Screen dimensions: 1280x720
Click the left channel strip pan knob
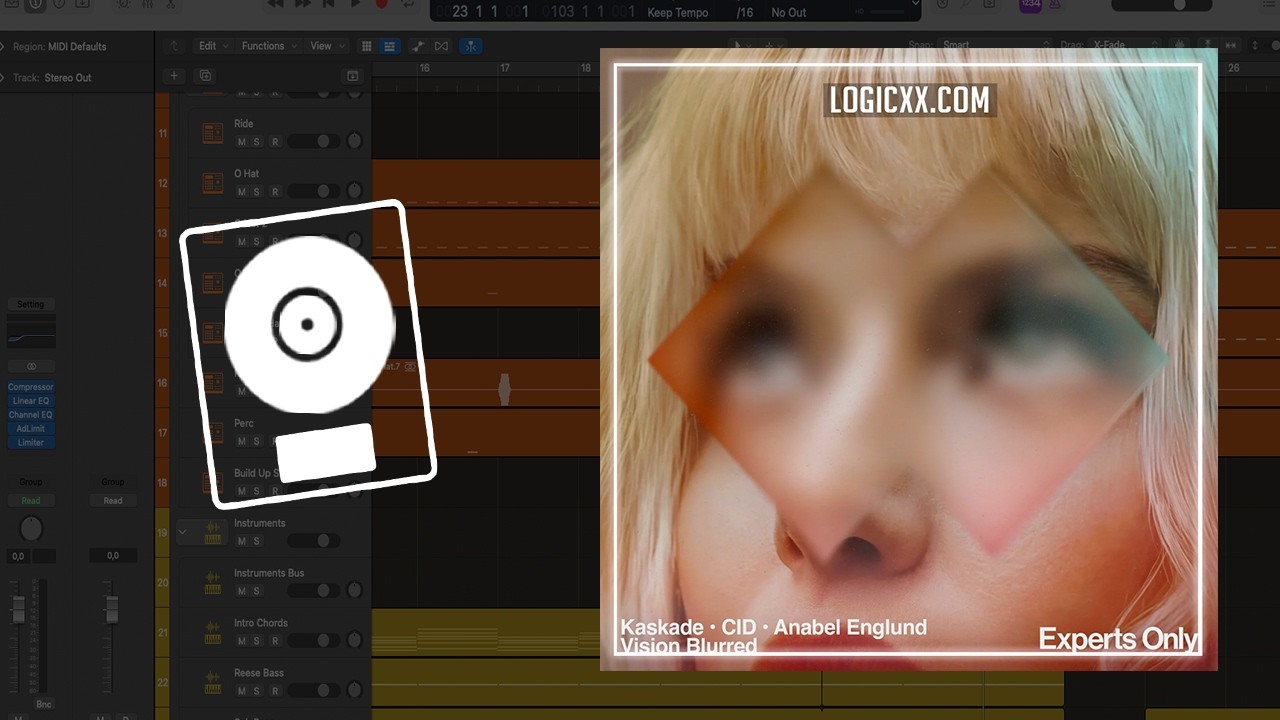point(31,529)
